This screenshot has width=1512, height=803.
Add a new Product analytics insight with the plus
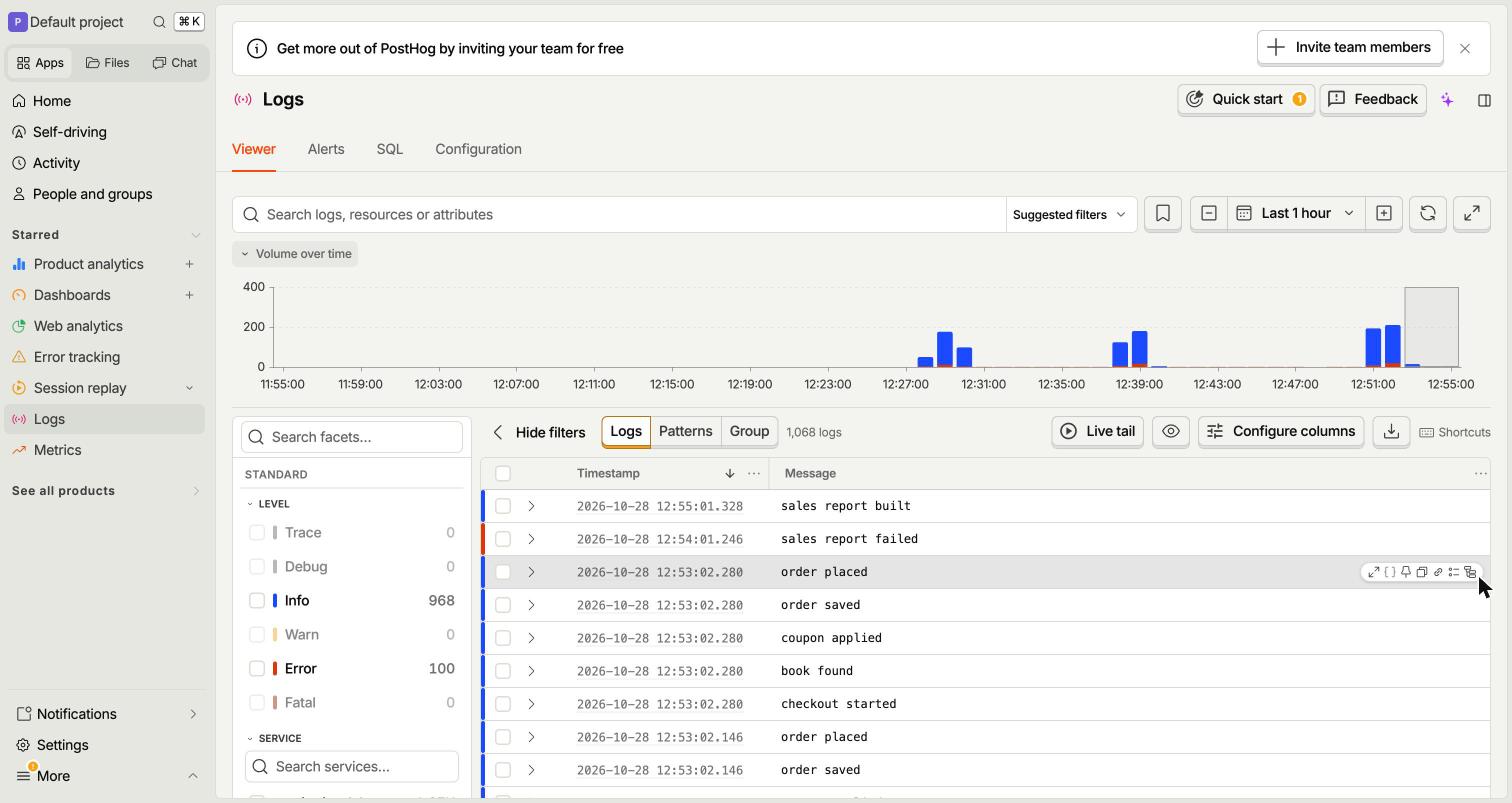pyautogui.click(x=189, y=264)
